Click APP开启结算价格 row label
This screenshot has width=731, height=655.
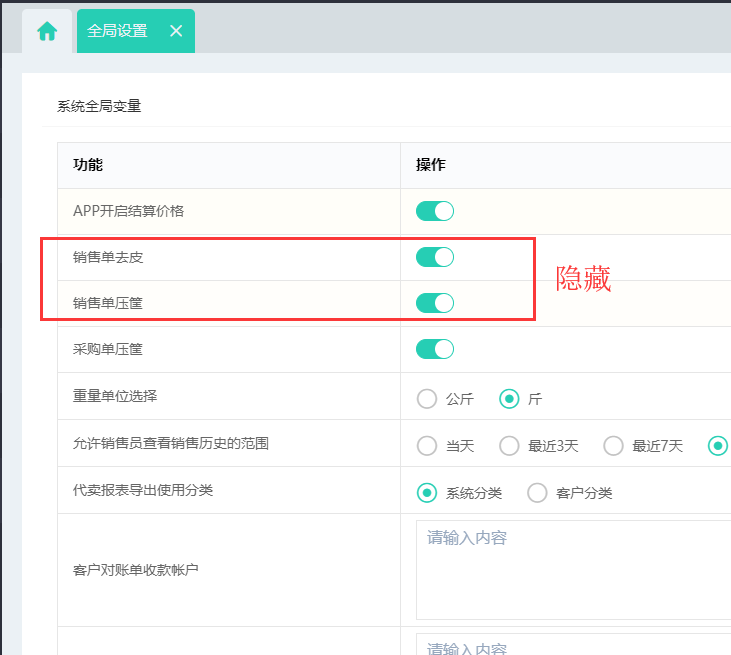128,211
